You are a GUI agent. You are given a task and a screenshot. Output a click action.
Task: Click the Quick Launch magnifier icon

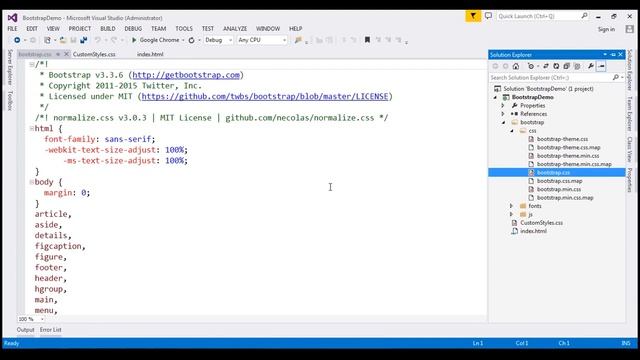[584, 16]
